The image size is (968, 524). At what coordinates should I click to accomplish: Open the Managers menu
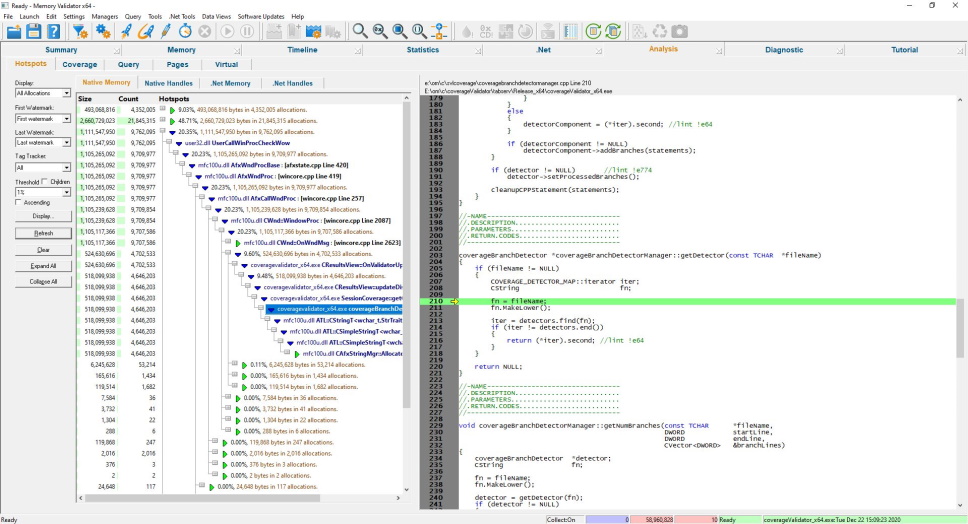coord(104,17)
